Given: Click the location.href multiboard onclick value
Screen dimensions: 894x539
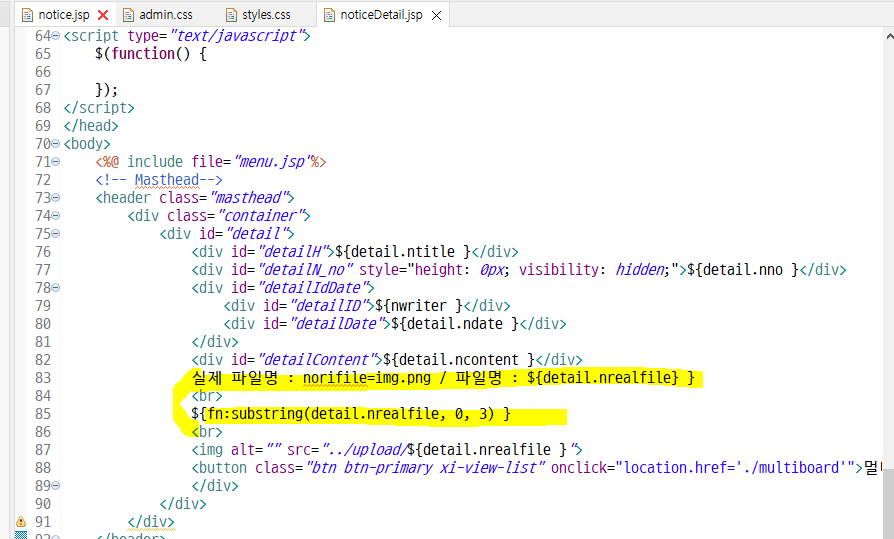Looking at the screenshot, I should (735, 468).
